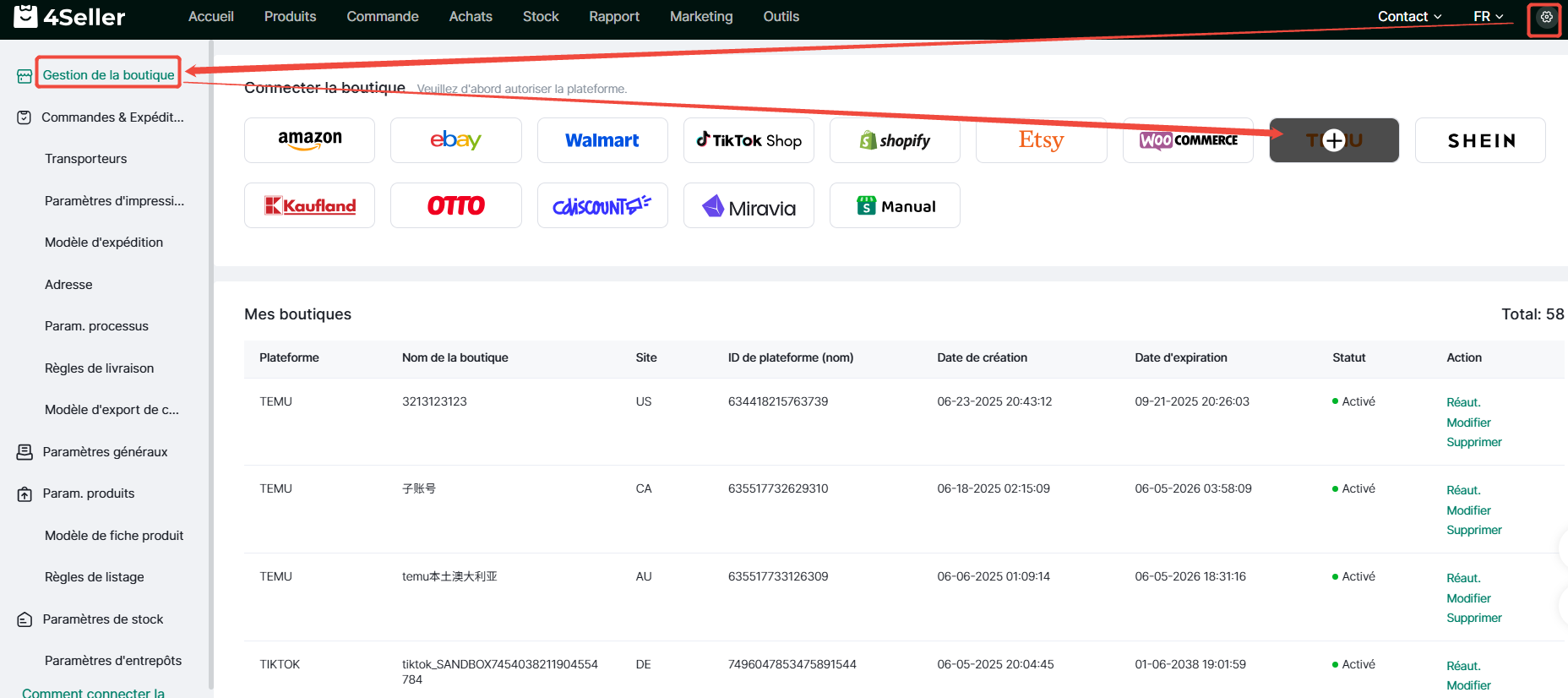Click the Gestion de la boutique store icon
1568x698 pixels.
24,76
